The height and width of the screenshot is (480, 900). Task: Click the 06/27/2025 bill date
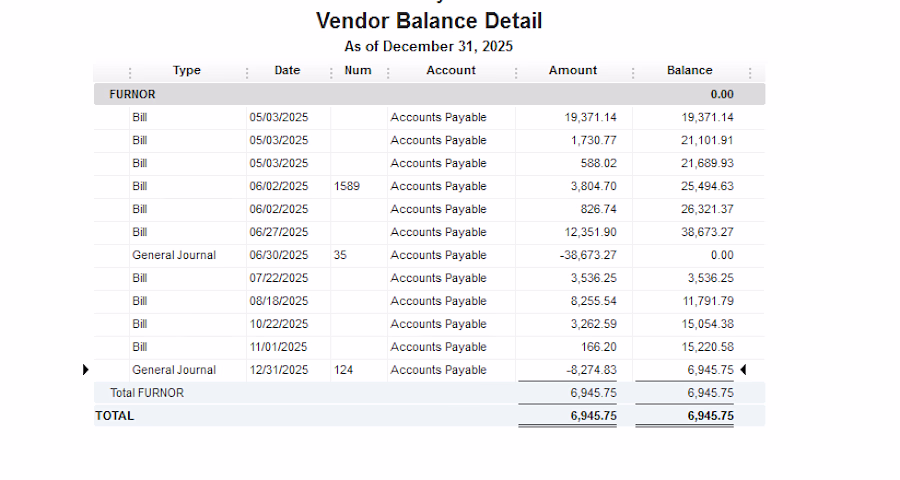point(278,233)
